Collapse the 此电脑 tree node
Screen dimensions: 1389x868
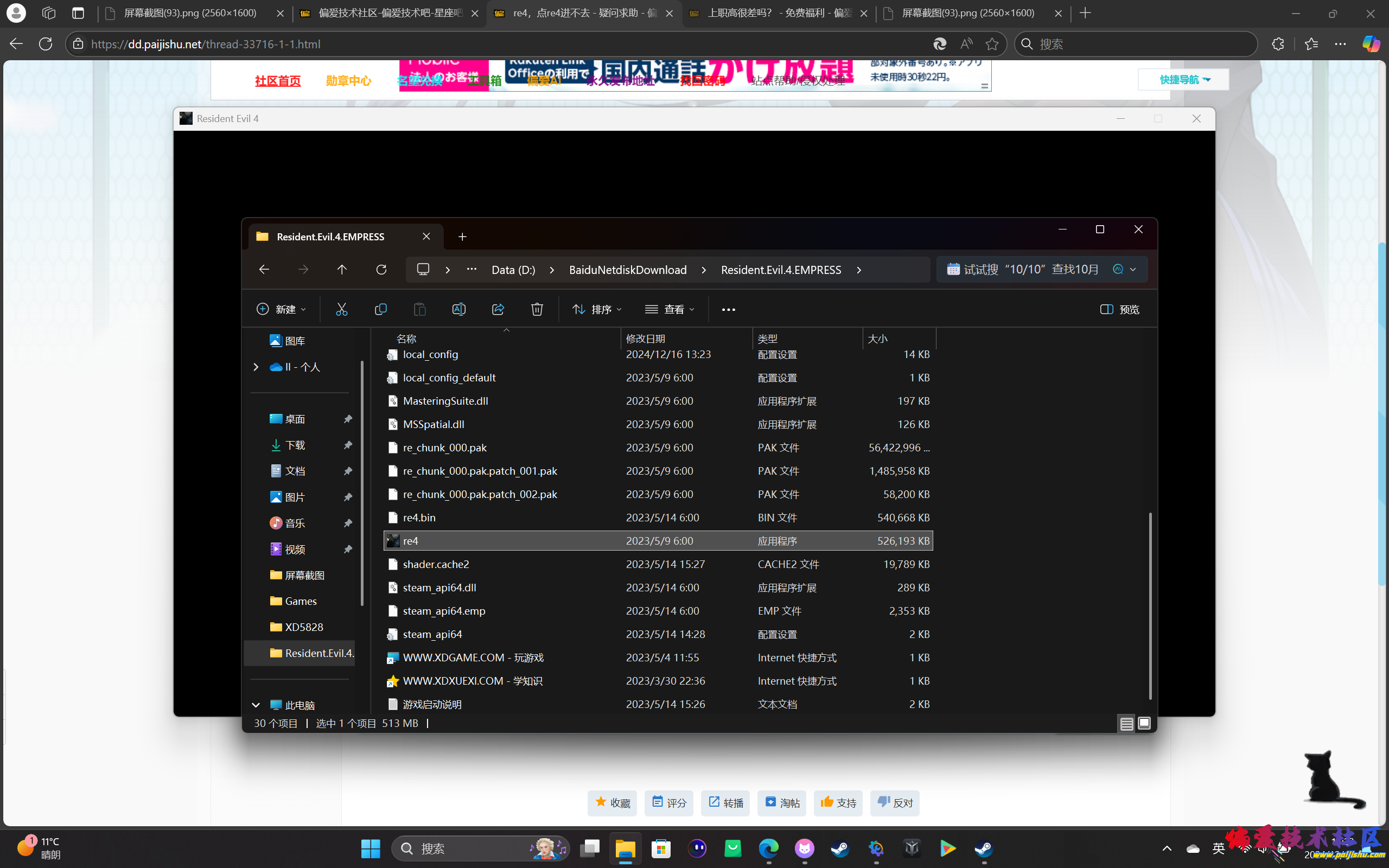tap(256, 705)
